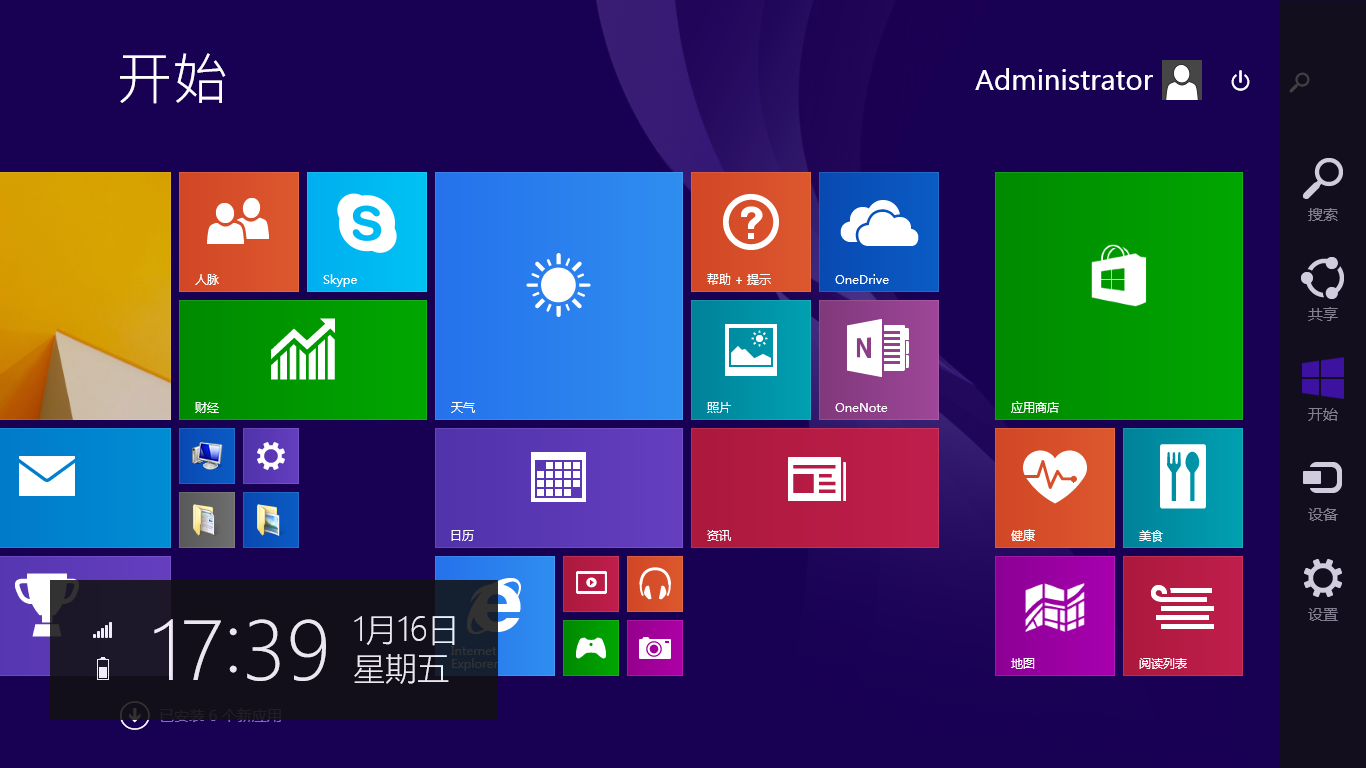Select the 搜索 Search charm

1323,190
